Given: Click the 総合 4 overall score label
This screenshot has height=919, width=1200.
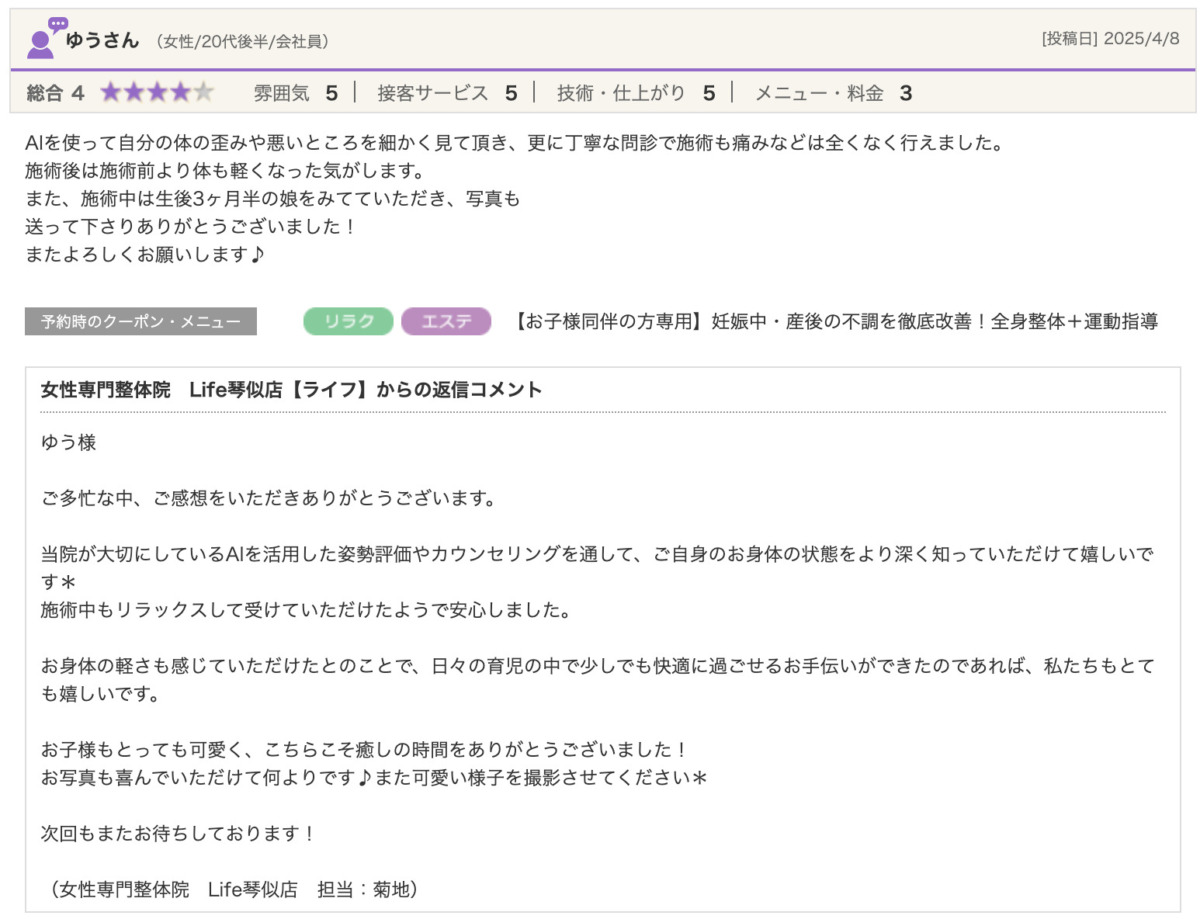Looking at the screenshot, I should 55,93.
